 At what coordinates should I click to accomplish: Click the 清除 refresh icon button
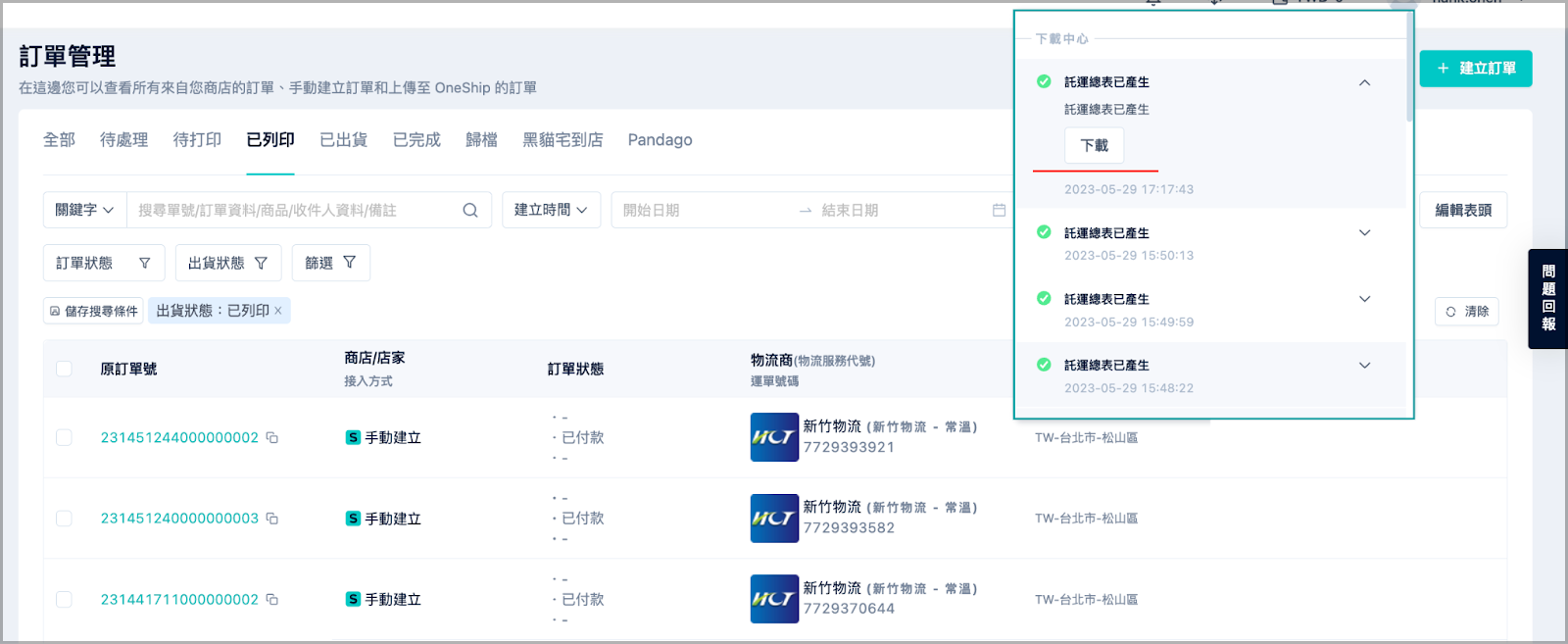(x=1466, y=312)
